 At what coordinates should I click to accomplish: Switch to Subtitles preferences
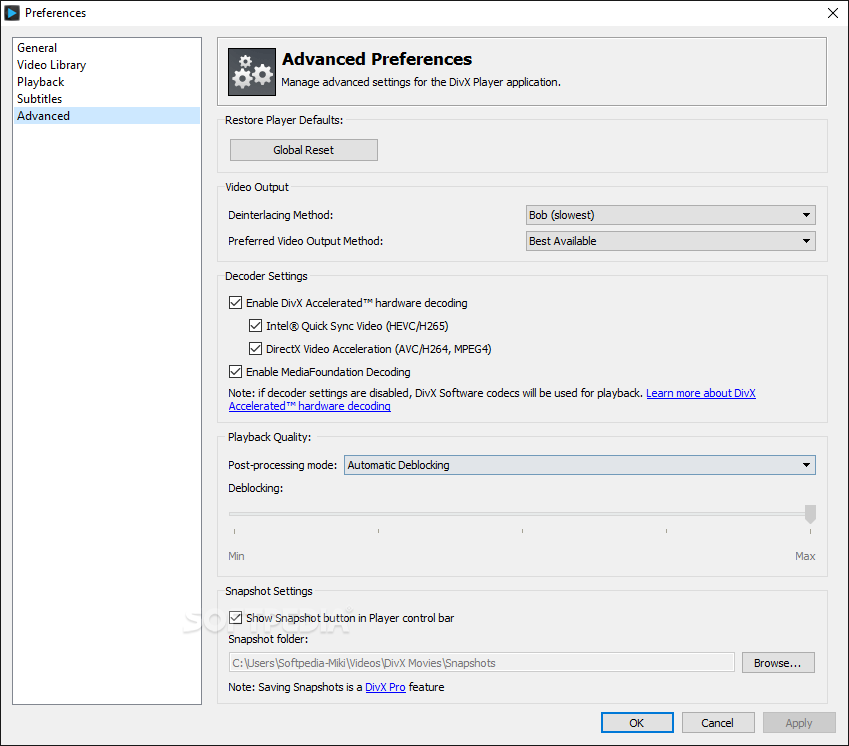pos(107,99)
